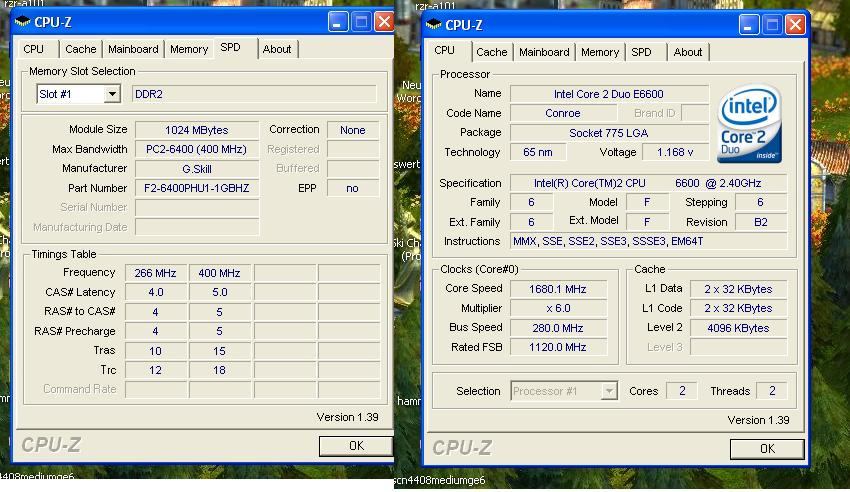The height and width of the screenshot is (492, 850).
Task: Open the About tab in the right window
Action: tap(688, 53)
